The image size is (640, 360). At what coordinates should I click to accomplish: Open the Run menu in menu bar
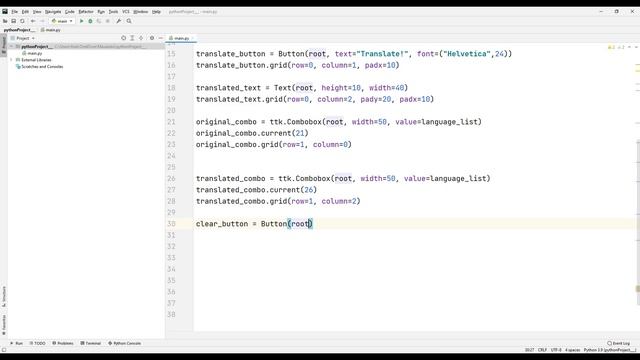pos(101,12)
